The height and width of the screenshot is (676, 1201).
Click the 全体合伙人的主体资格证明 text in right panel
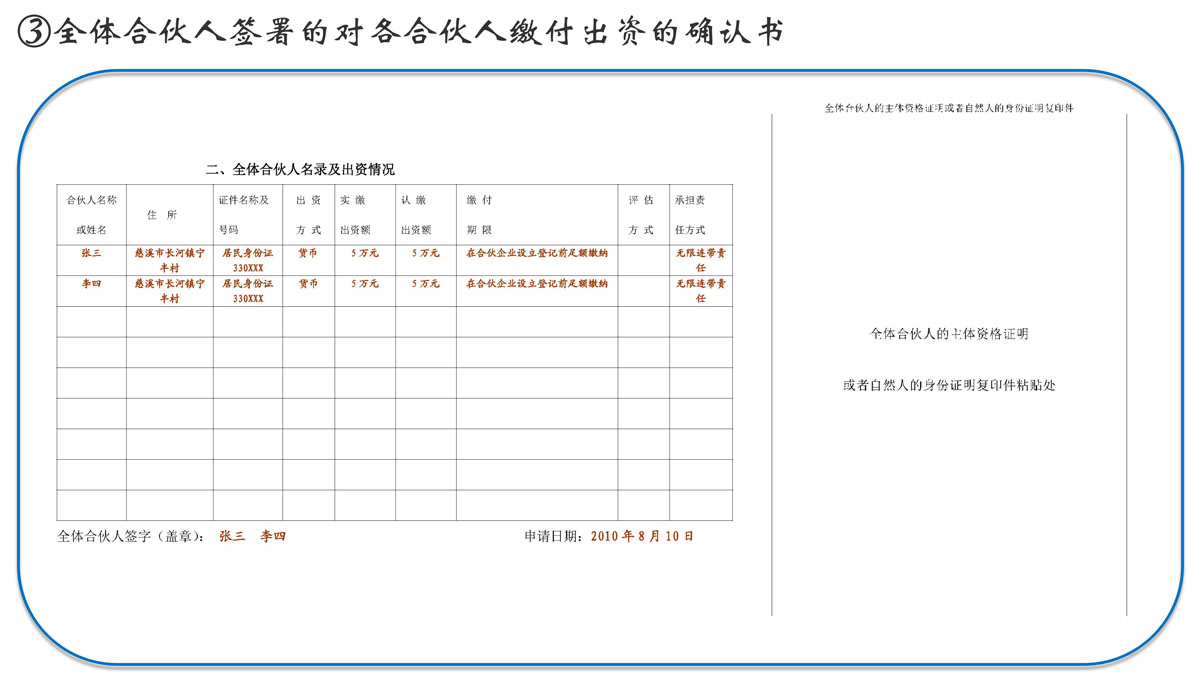(x=949, y=334)
